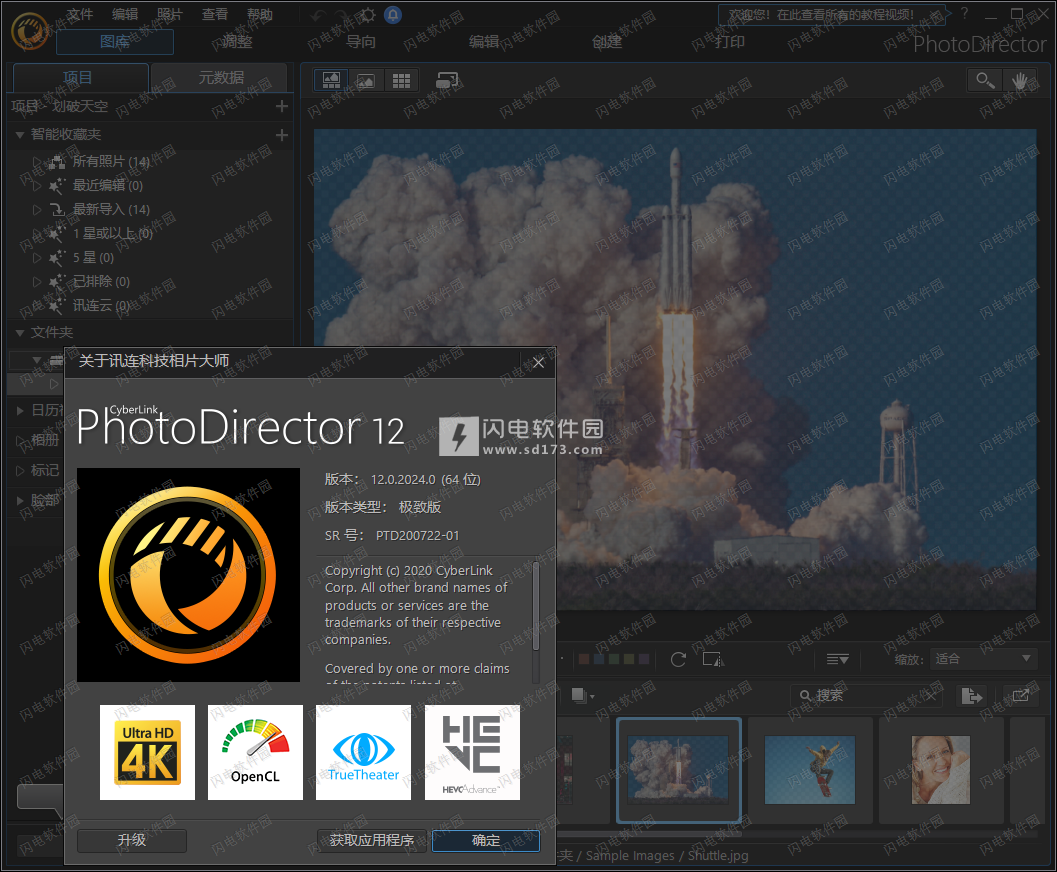Open the 查看 menu
Image resolution: width=1057 pixels, height=872 pixels.
pos(214,14)
